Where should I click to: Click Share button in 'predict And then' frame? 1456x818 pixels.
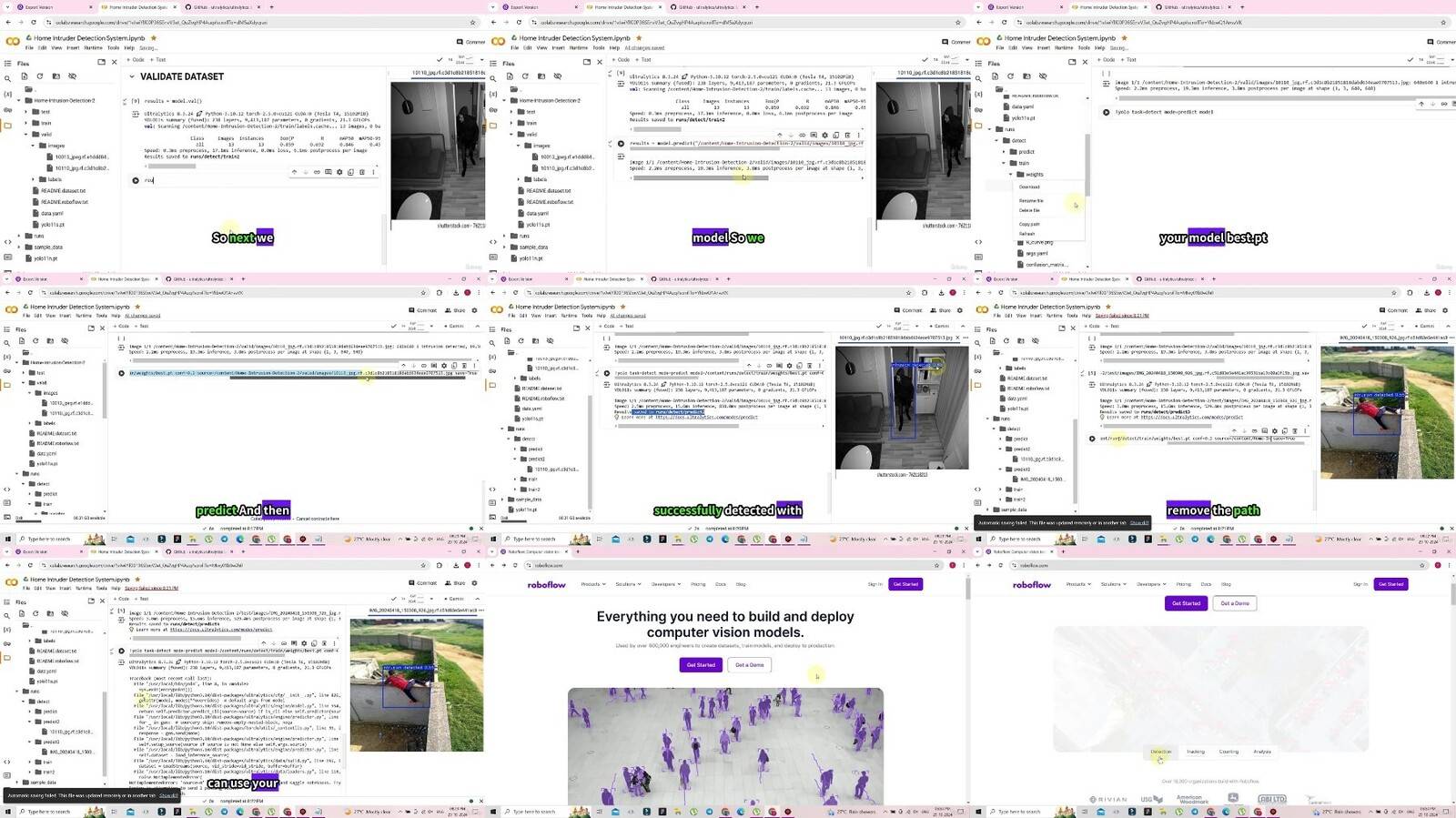click(x=456, y=310)
